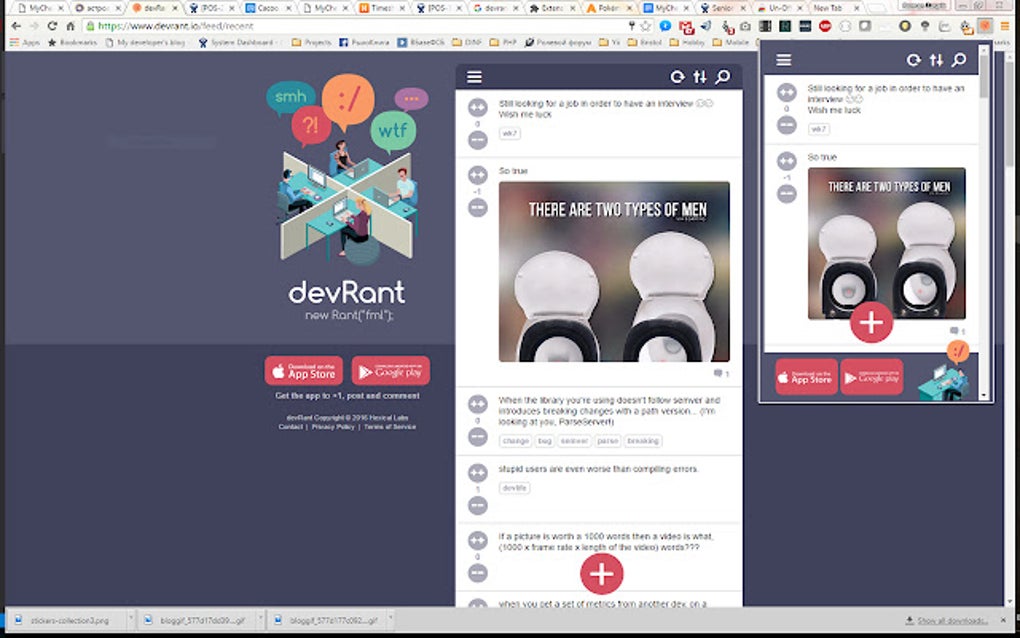Viewport: 1020px width, 638px height.
Task: Click the Google Play download badge
Action: point(390,371)
